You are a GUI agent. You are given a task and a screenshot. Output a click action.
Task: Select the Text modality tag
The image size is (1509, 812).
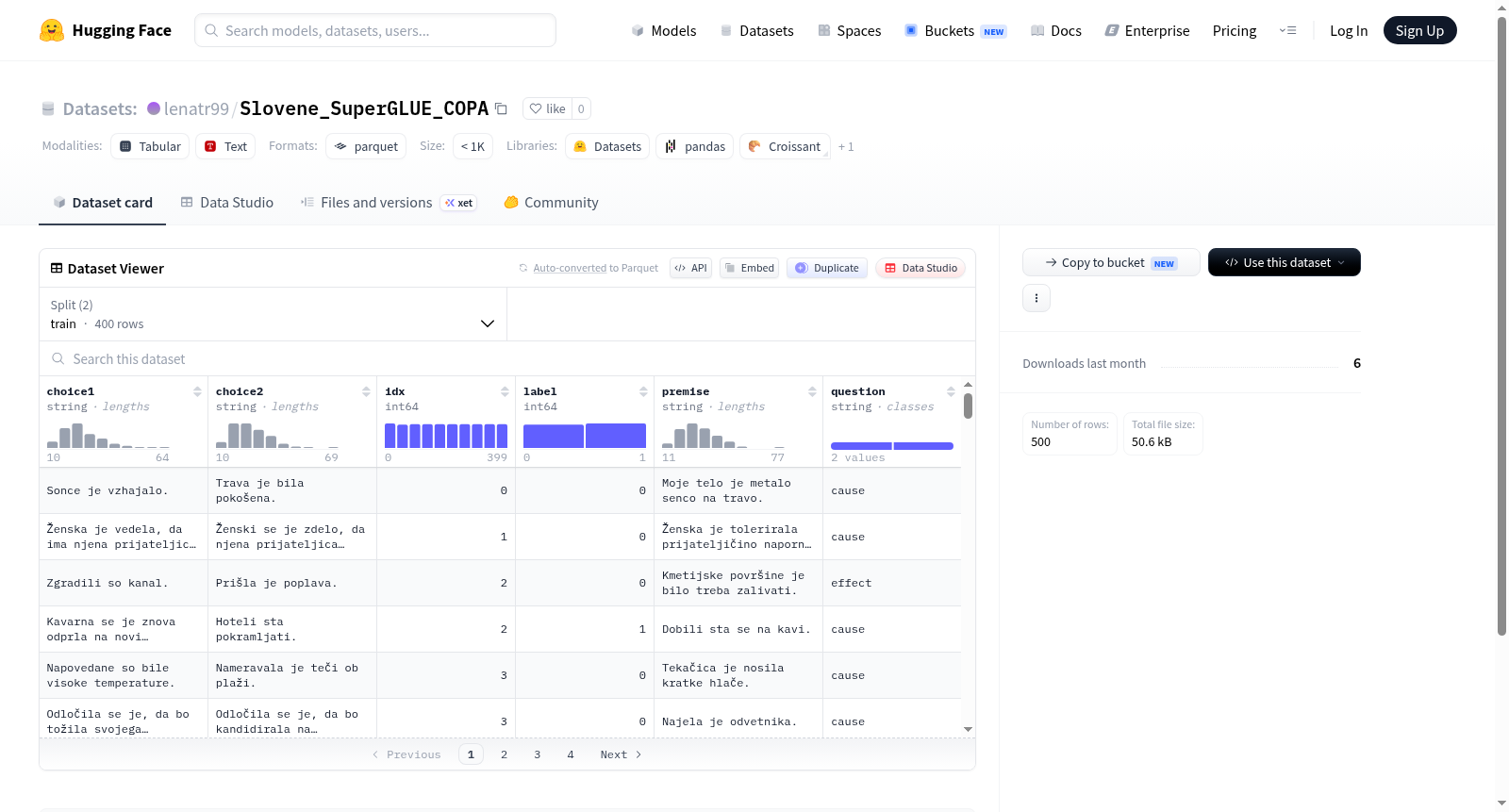[225, 146]
